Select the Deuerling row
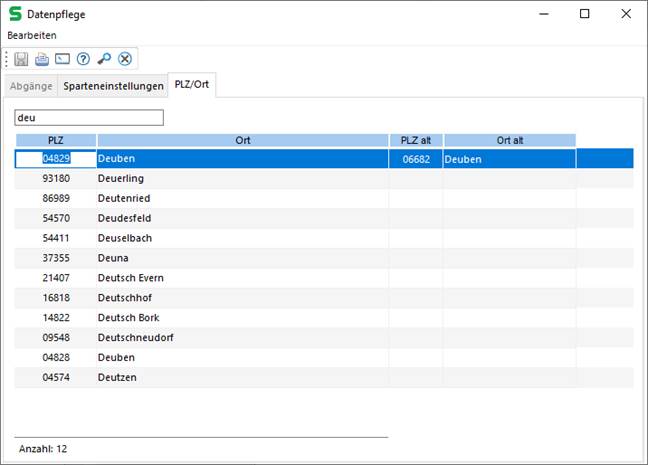648x465 pixels. click(x=120, y=178)
